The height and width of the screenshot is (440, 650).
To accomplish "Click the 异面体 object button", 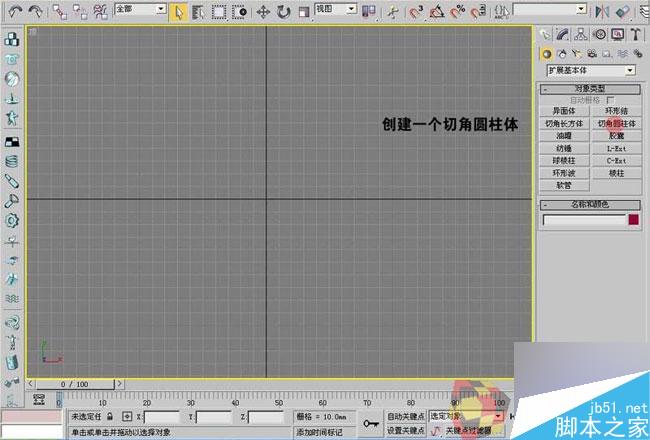I will (564, 111).
